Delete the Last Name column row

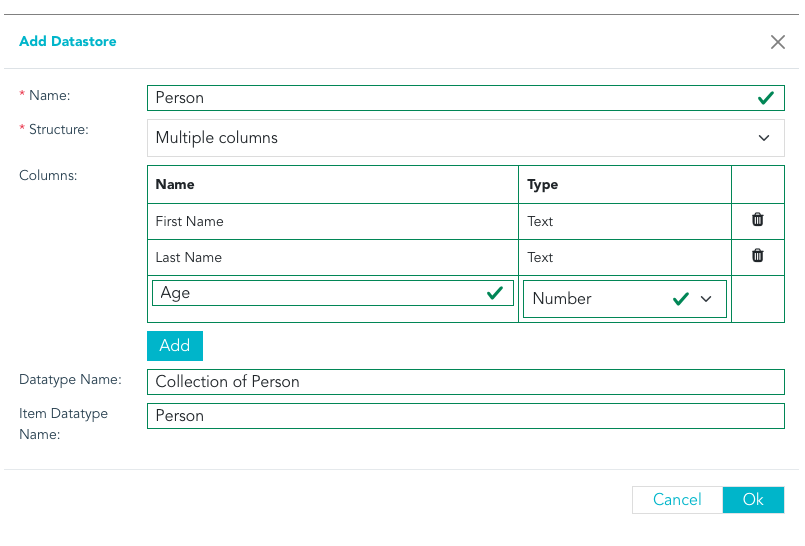pyautogui.click(x=757, y=256)
